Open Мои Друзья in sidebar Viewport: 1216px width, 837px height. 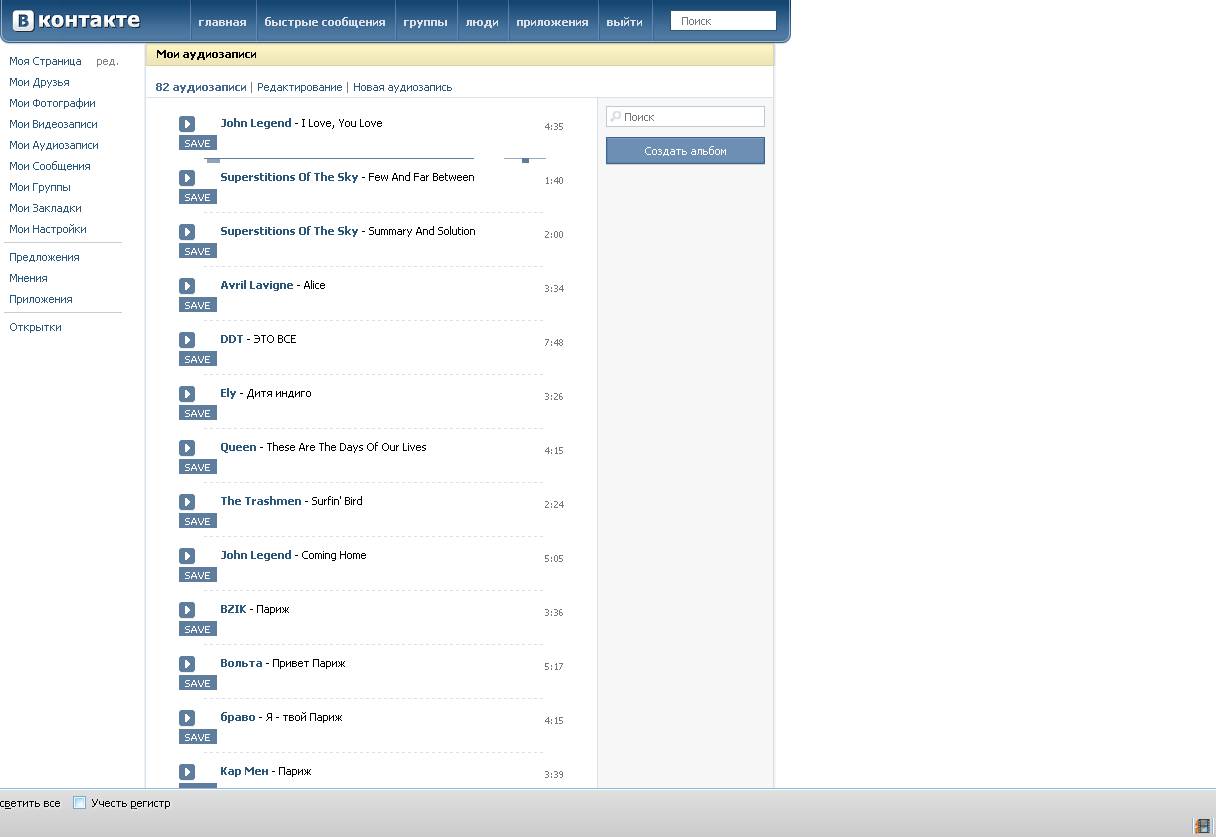point(39,82)
